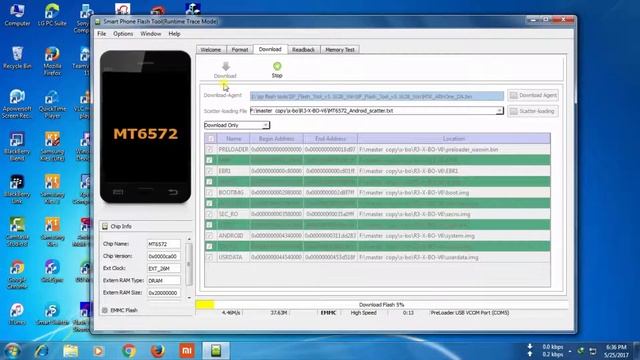Switch to the Format tab

tap(240, 50)
